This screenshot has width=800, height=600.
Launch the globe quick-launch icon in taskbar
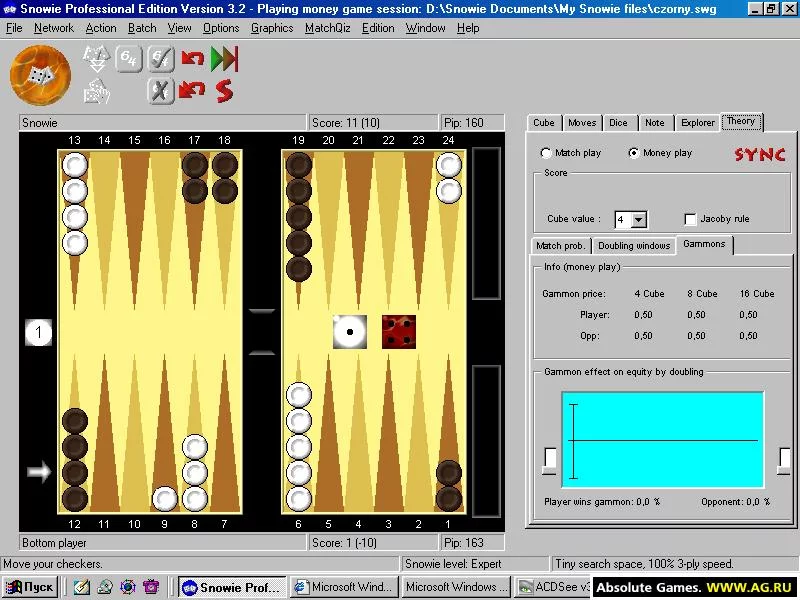click(x=128, y=587)
